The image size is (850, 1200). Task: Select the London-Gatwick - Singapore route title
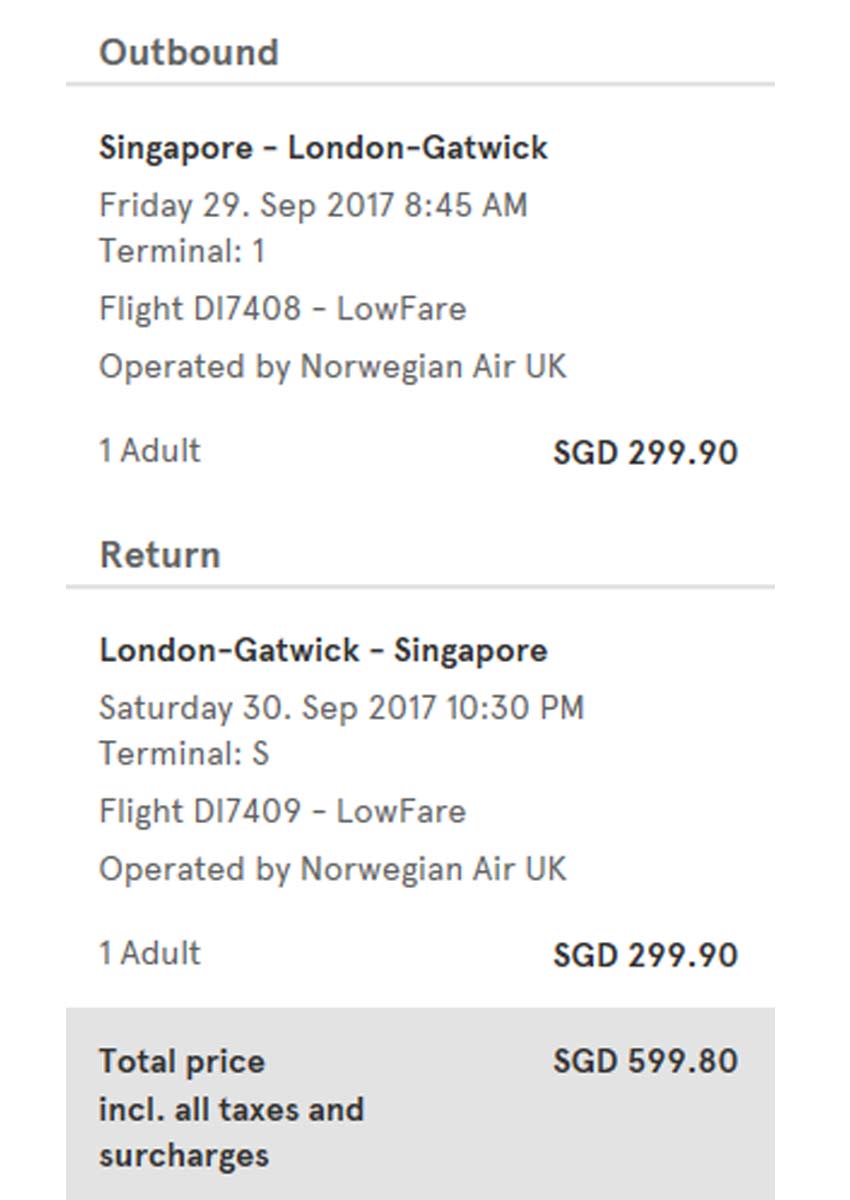[323, 650]
